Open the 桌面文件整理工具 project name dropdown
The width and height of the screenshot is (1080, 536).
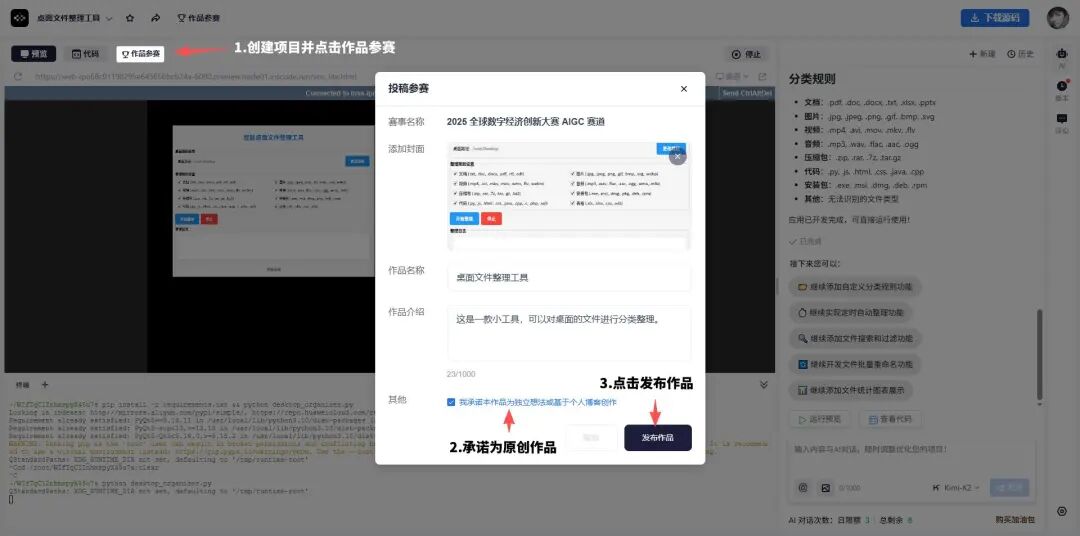(x=74, y=18)
